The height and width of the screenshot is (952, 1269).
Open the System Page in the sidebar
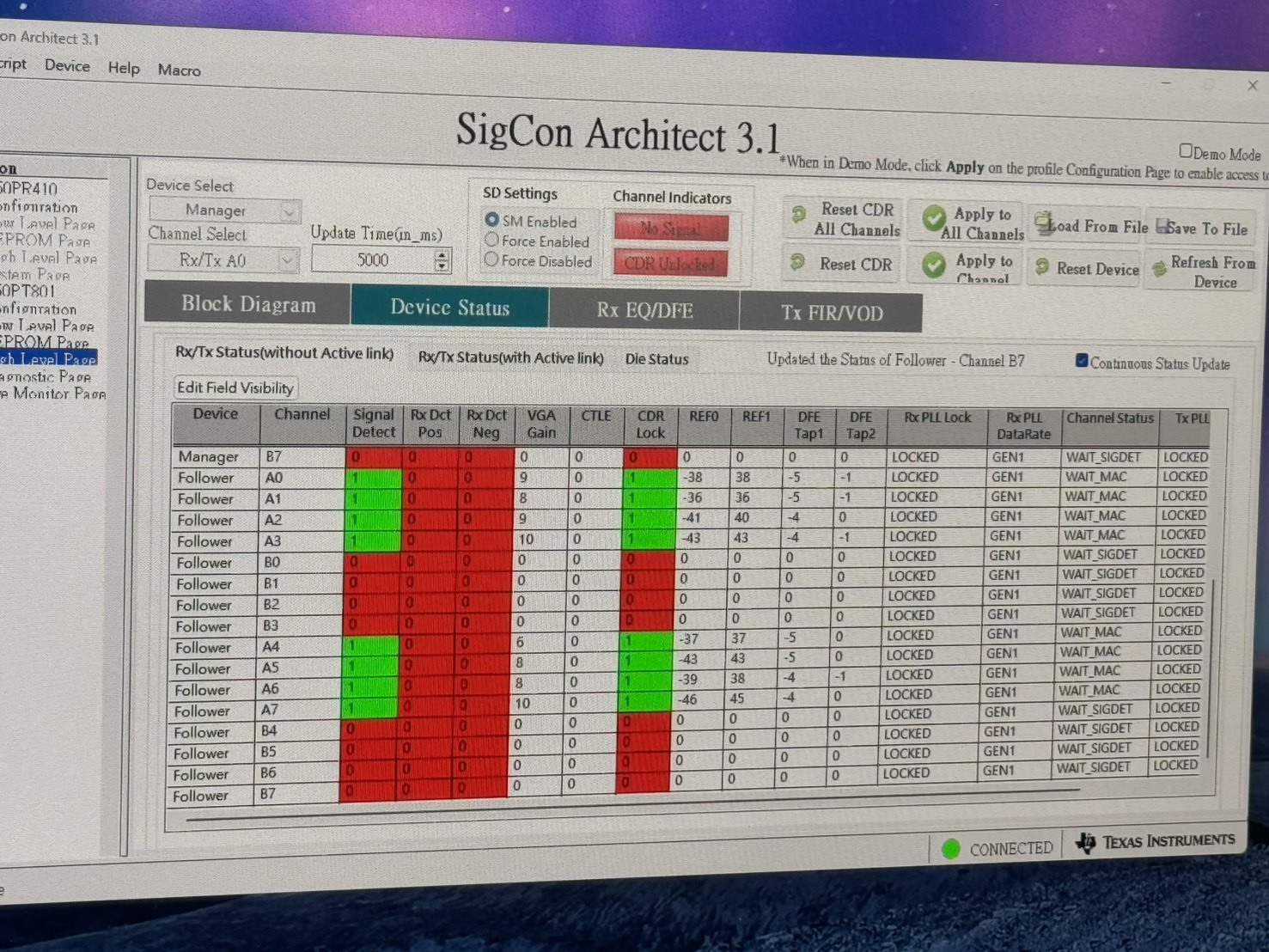point(34,275)
